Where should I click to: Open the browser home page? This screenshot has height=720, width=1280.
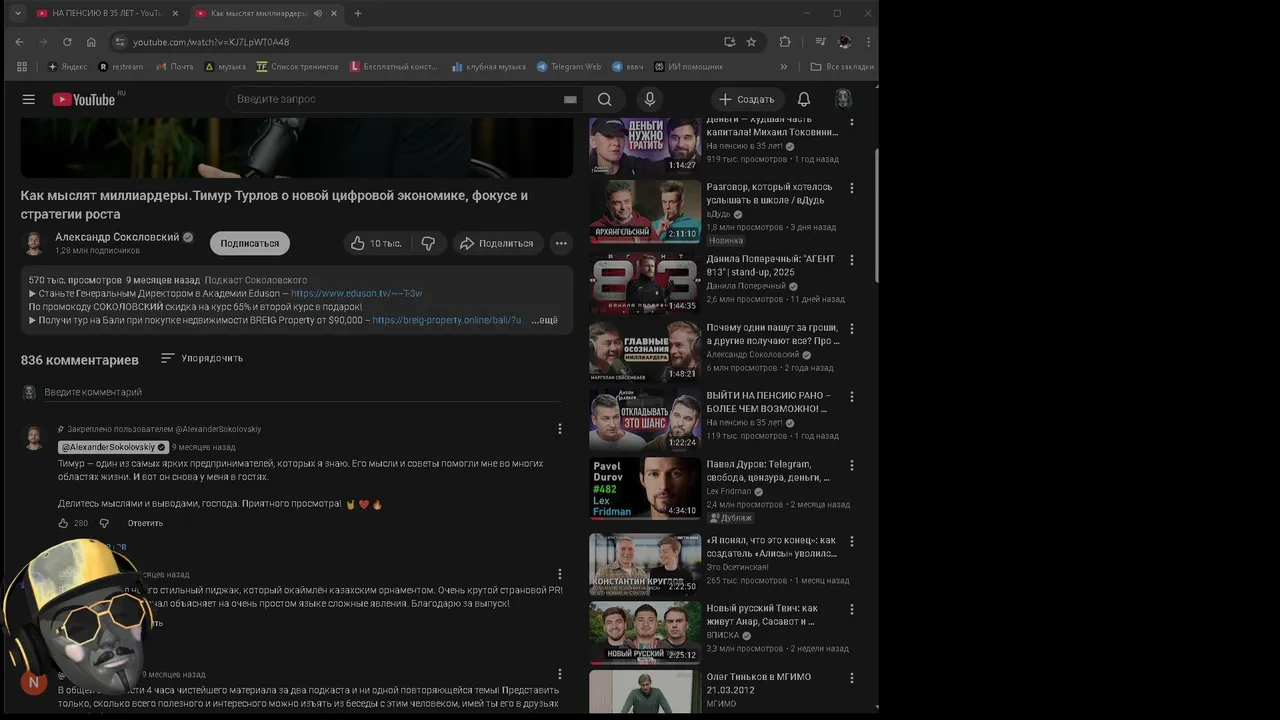91,42
